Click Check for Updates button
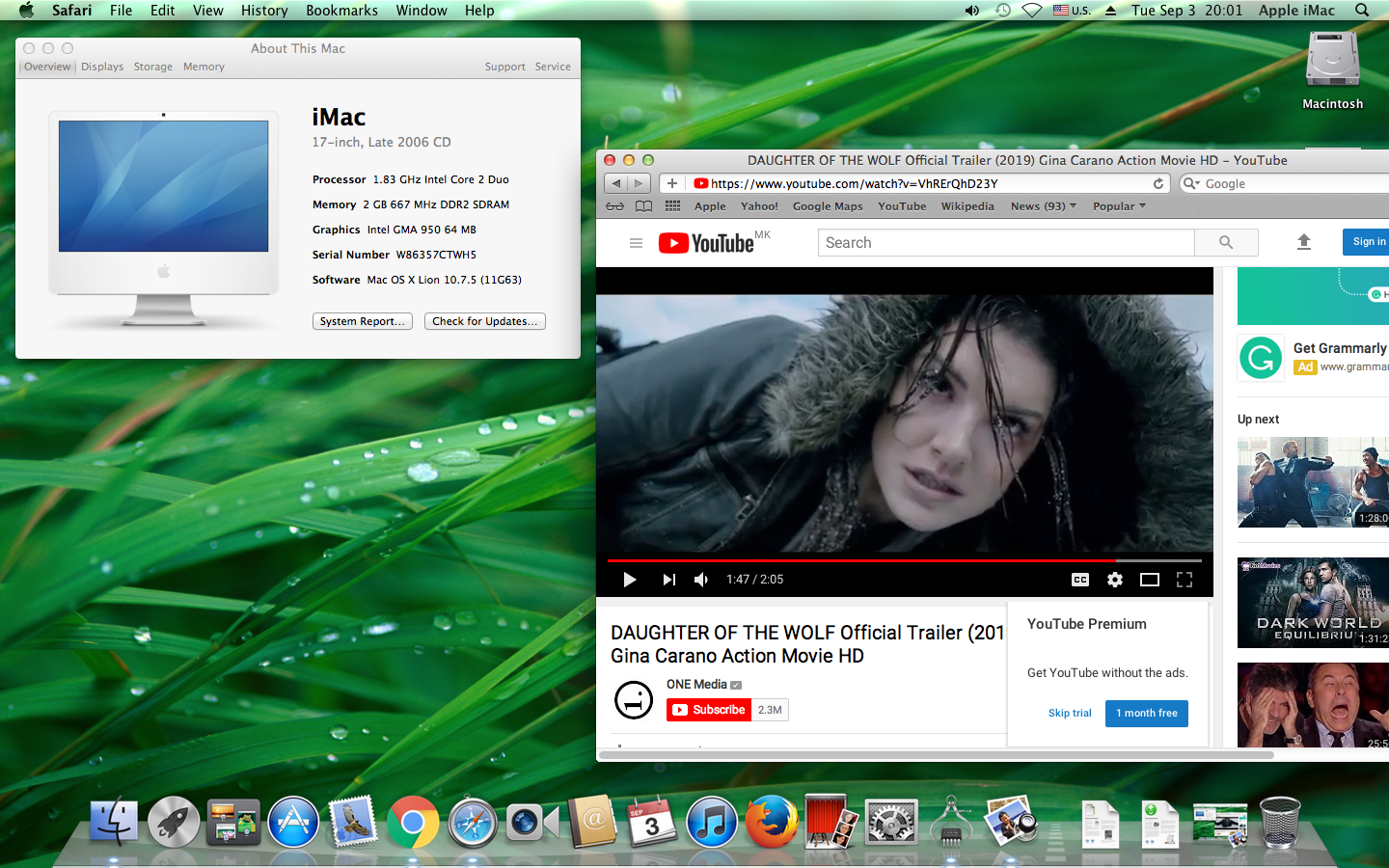This screenshot has width=1389, height=868. tap(485, 321)
